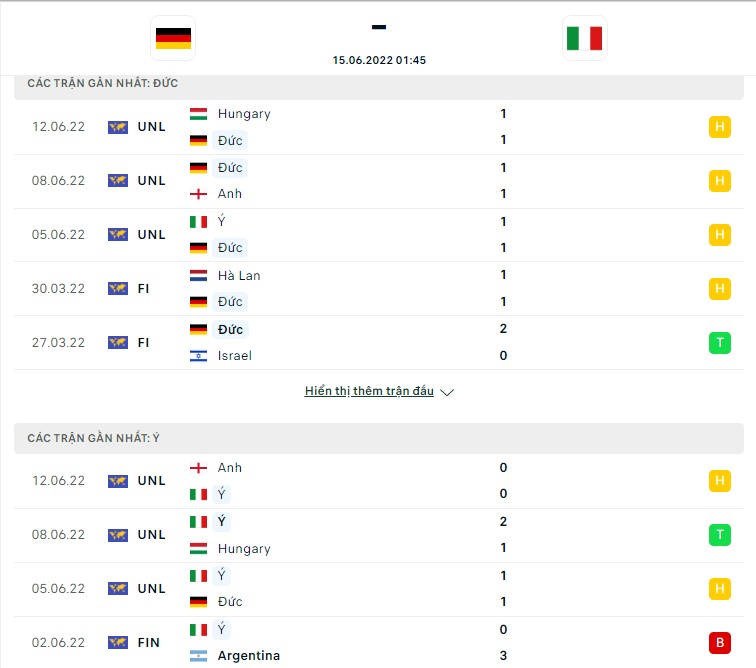
Task: Click yellow H badge for Hà Lan match
Action: (719, 289)
